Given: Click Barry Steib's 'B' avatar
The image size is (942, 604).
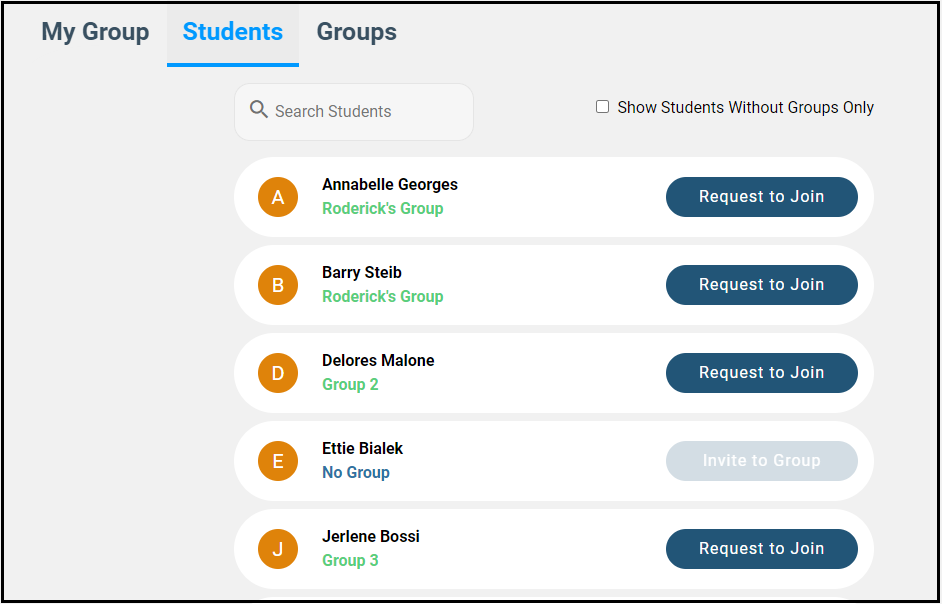Looking at the screenshot, I should pyautogui.click(x=278, y=285).
